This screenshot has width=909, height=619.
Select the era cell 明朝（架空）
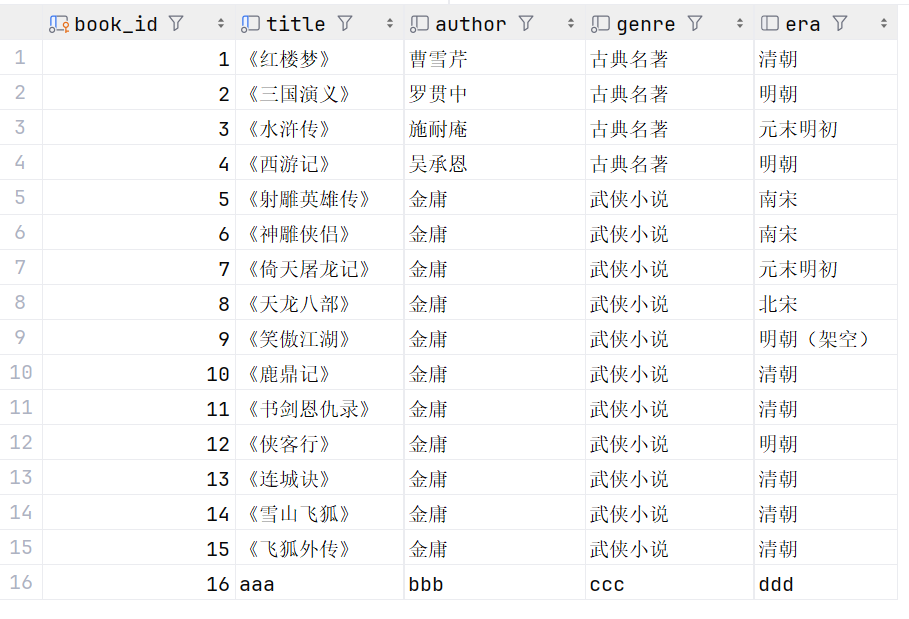click(815, 339)
